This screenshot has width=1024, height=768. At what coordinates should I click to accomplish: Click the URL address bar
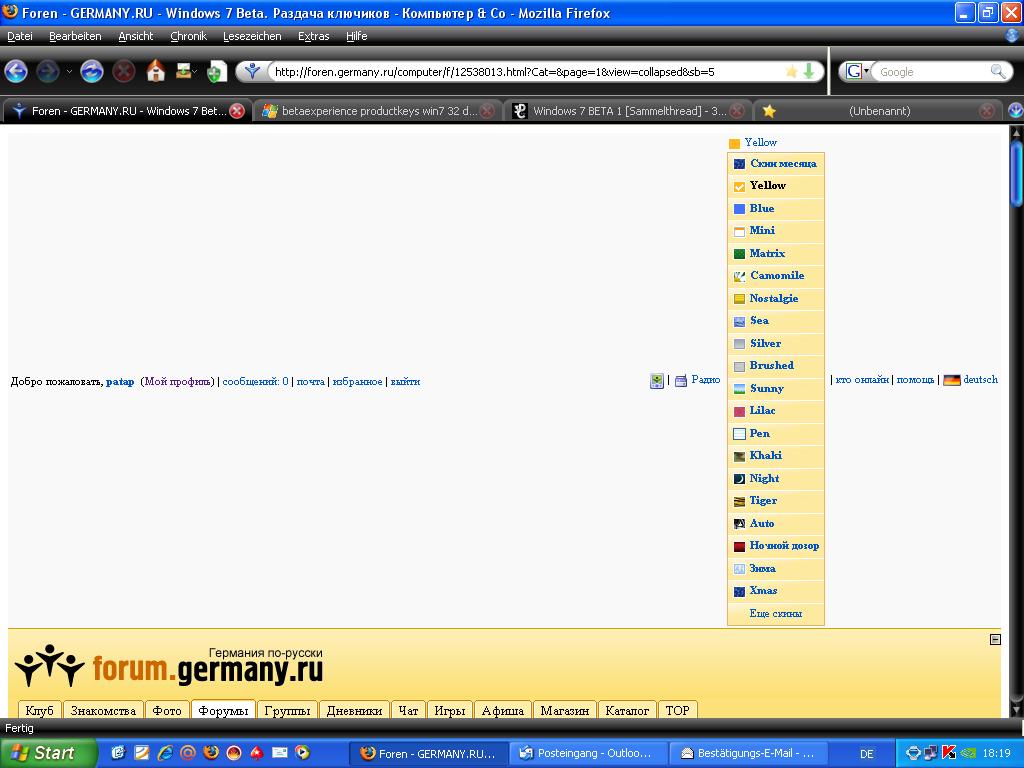528,72
